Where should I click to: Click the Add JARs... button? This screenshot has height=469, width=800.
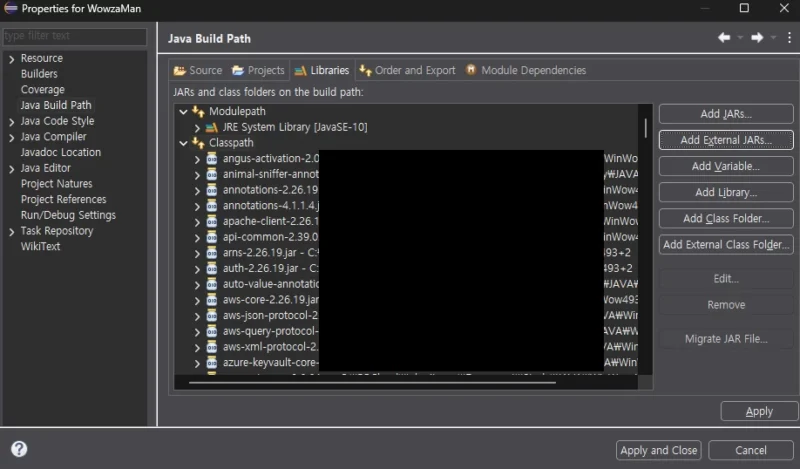(x=726, y=114)
